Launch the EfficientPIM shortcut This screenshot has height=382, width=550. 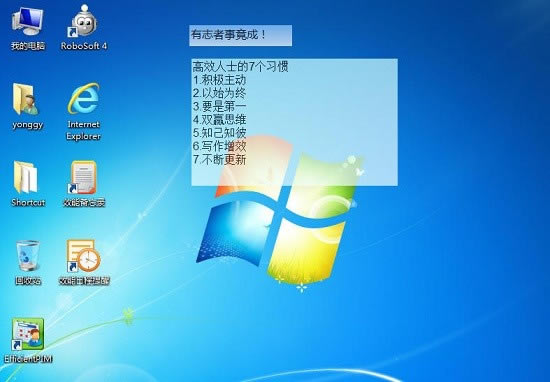[x=28, y=340]
